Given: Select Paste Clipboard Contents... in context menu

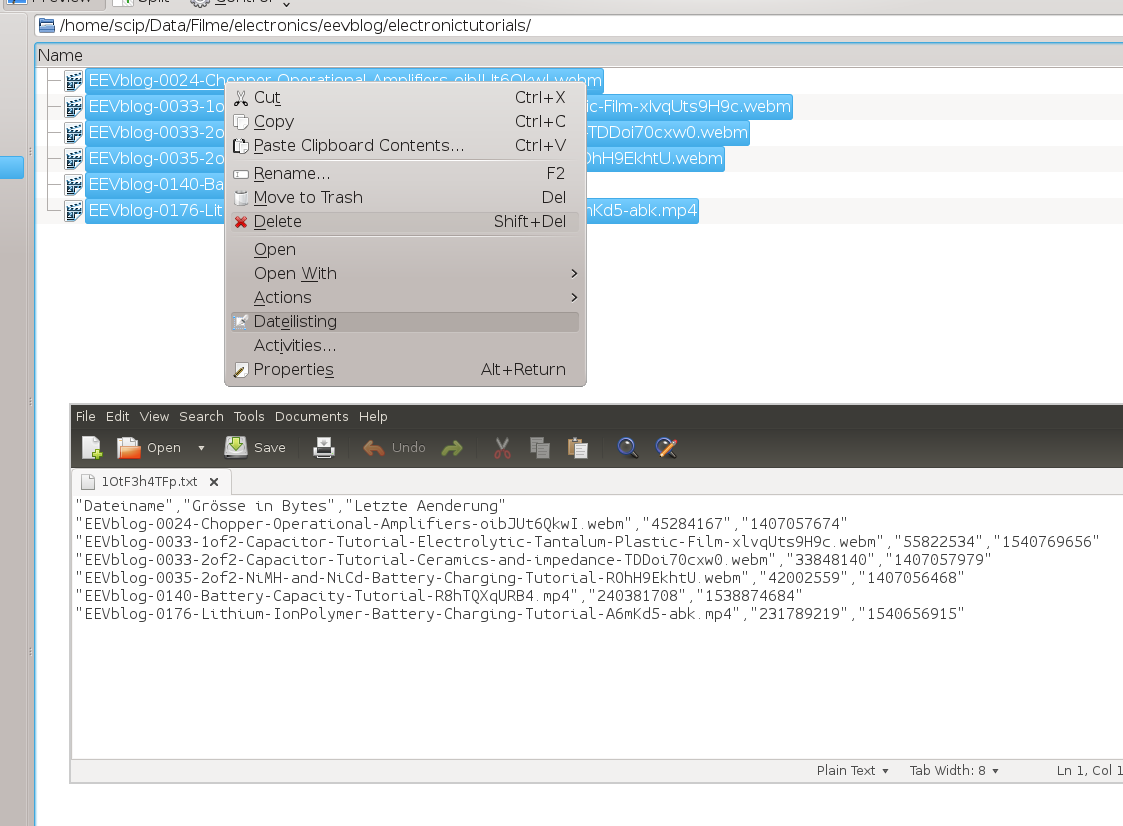Looking at the screenshot, I should click(405, 145).
